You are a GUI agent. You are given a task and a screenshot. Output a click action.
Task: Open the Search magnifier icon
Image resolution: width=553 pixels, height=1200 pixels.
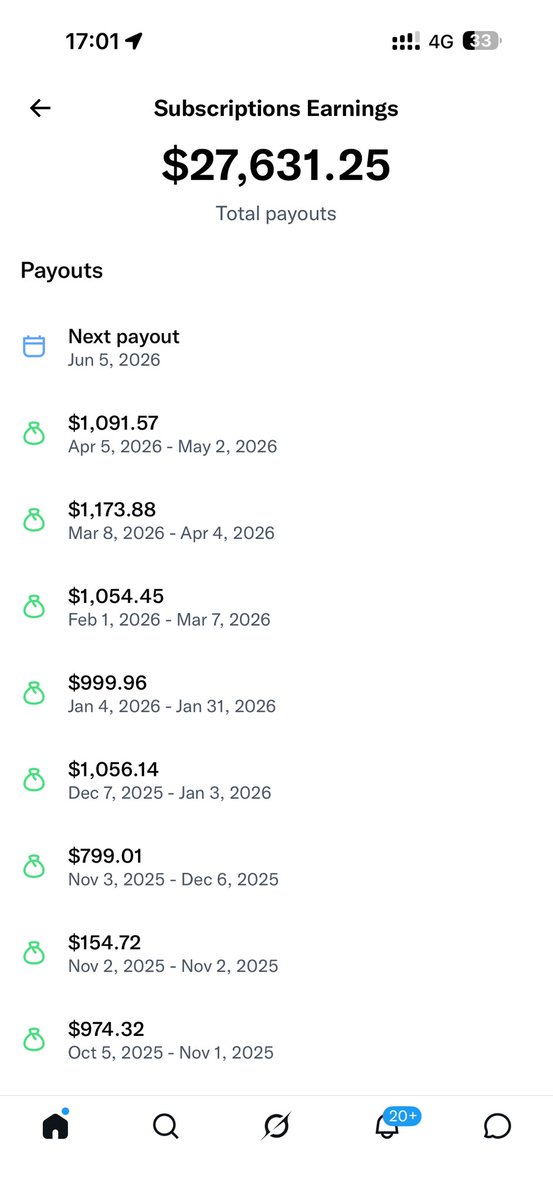166,1127
